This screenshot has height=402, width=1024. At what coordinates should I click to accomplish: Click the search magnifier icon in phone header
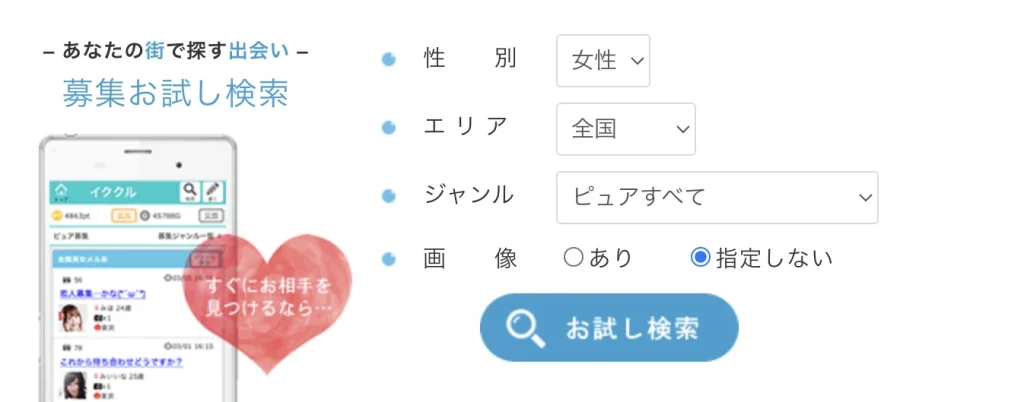[x=189, y=191]
